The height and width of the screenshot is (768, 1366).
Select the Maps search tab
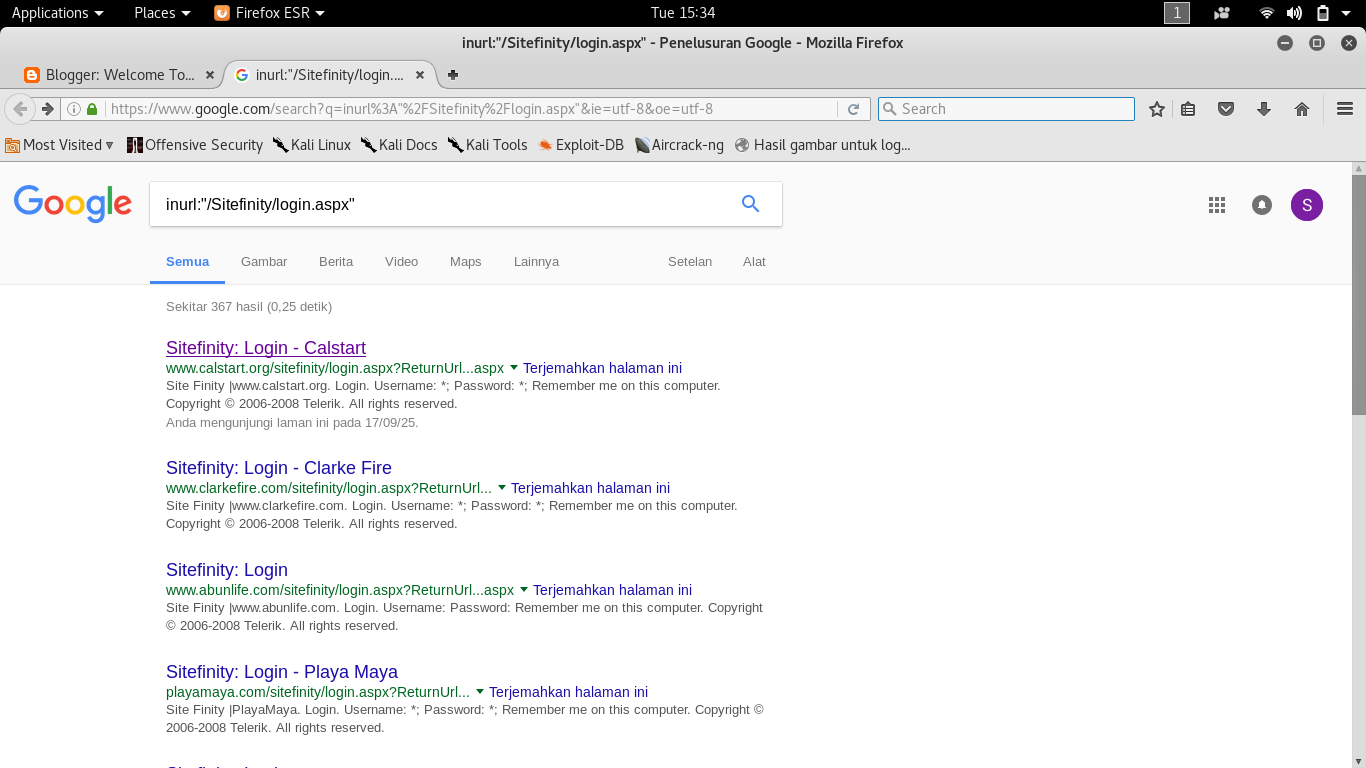(466, 261)
